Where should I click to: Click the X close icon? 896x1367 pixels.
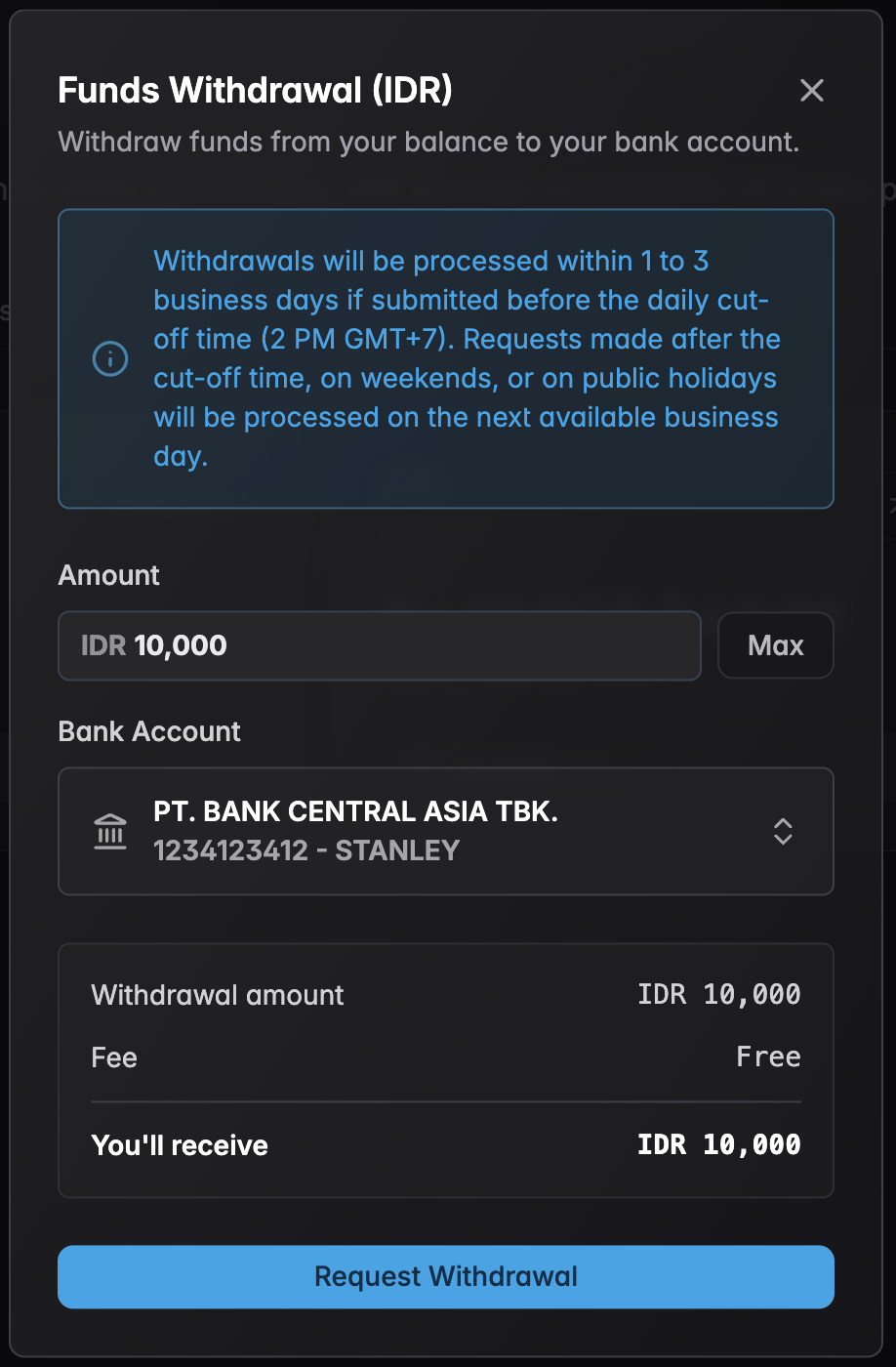(811, 90)
